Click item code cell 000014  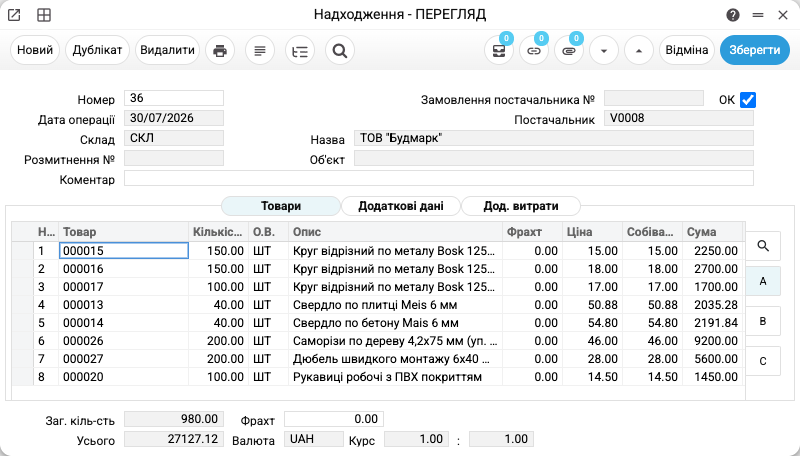[x=123, y=323]
